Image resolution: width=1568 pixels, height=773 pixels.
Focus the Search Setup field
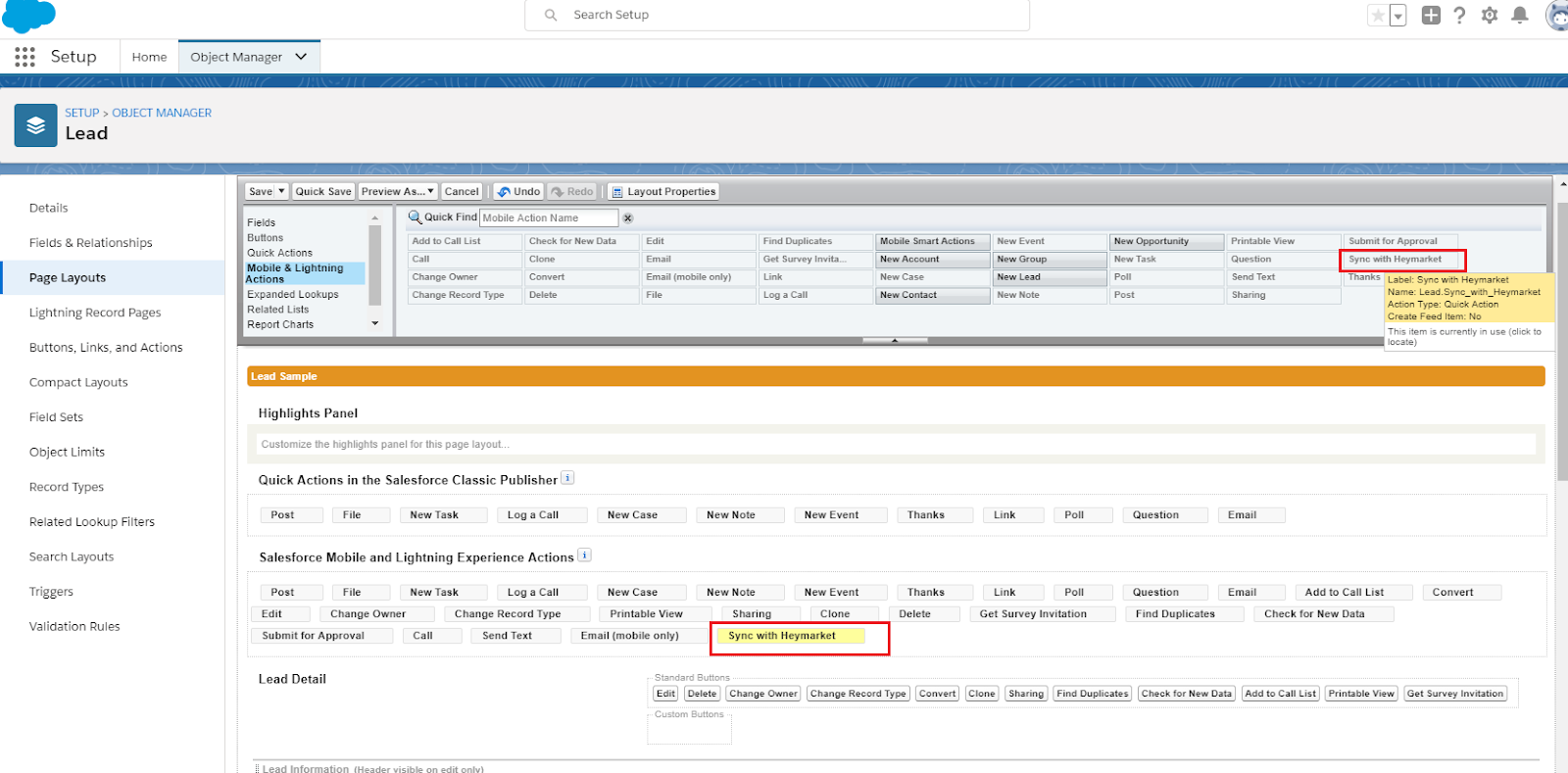click(777, 15)
